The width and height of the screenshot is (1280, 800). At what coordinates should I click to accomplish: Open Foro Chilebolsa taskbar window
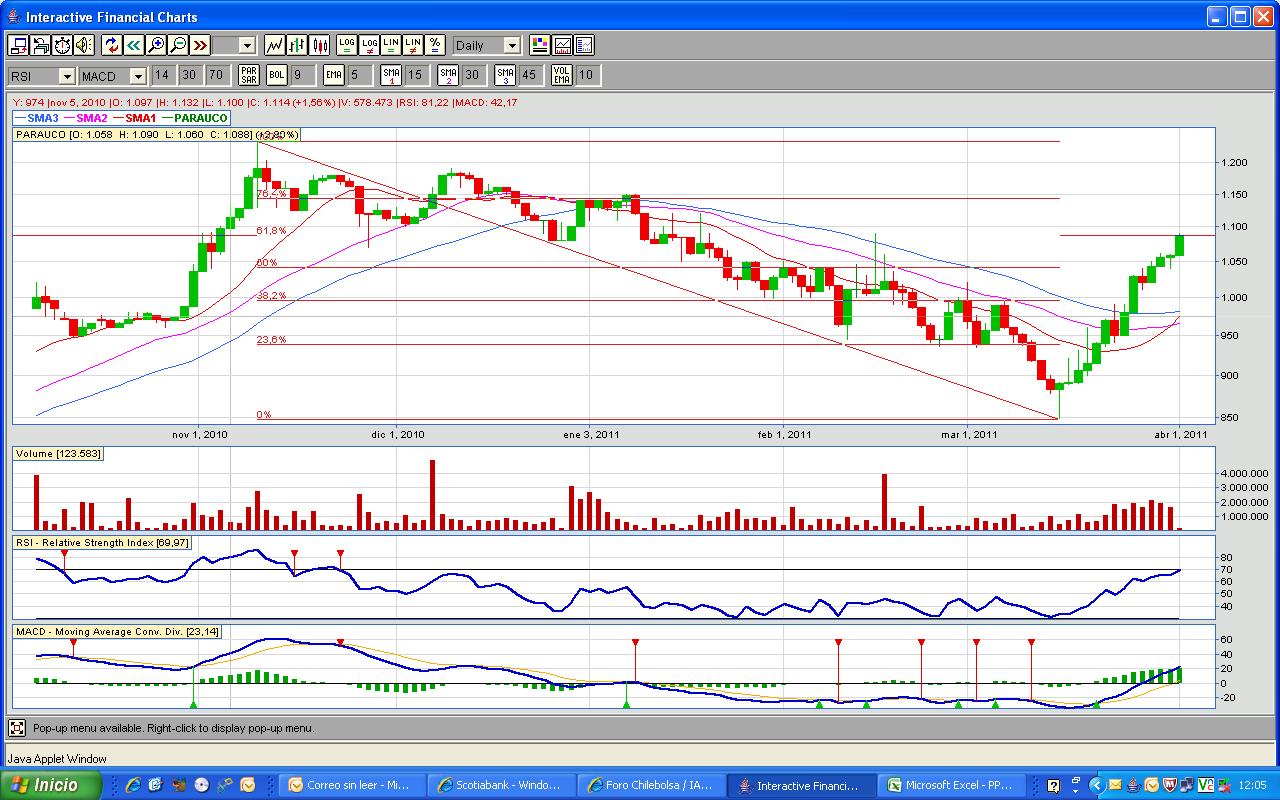(x=651, y=785)
